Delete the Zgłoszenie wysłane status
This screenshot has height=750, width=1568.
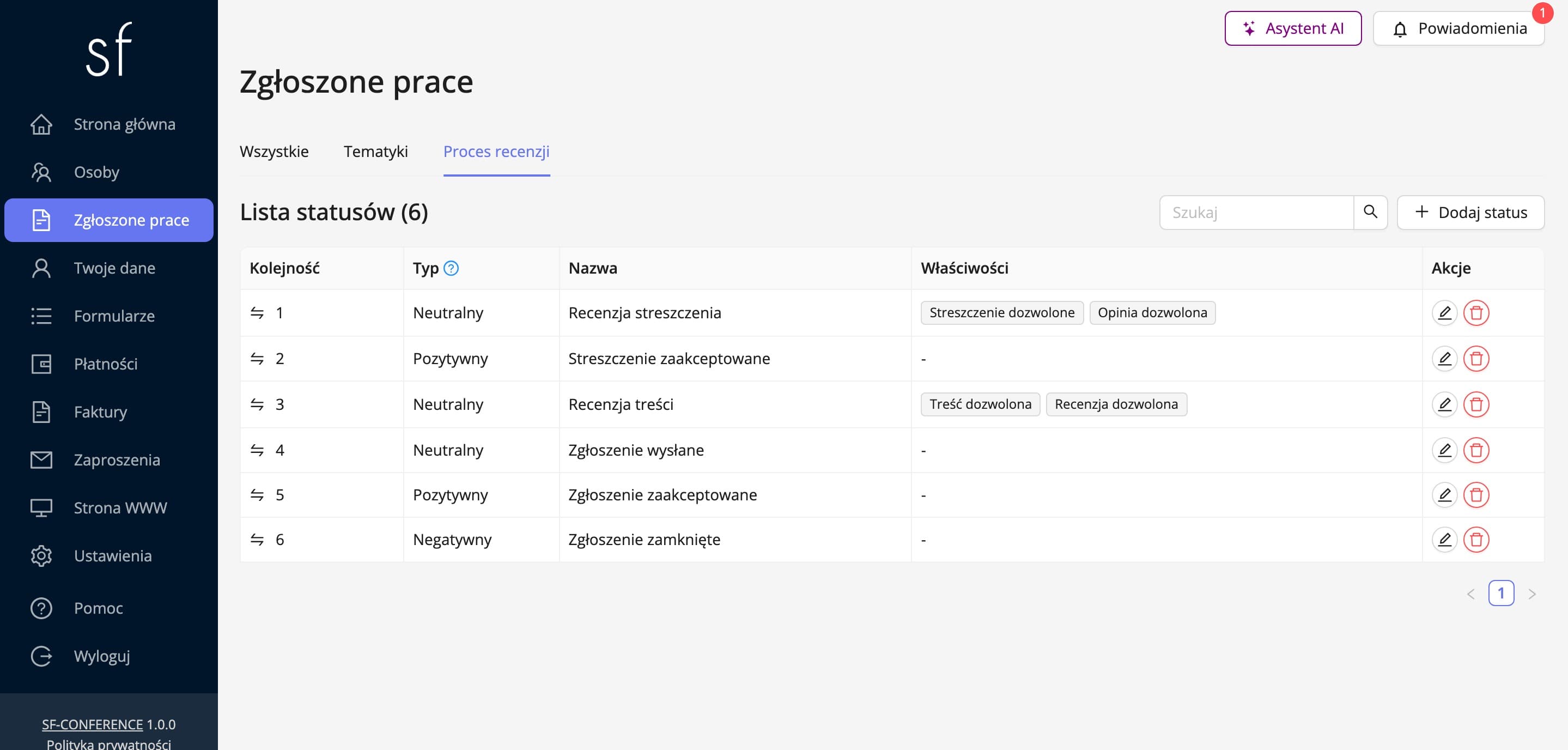1476,450
